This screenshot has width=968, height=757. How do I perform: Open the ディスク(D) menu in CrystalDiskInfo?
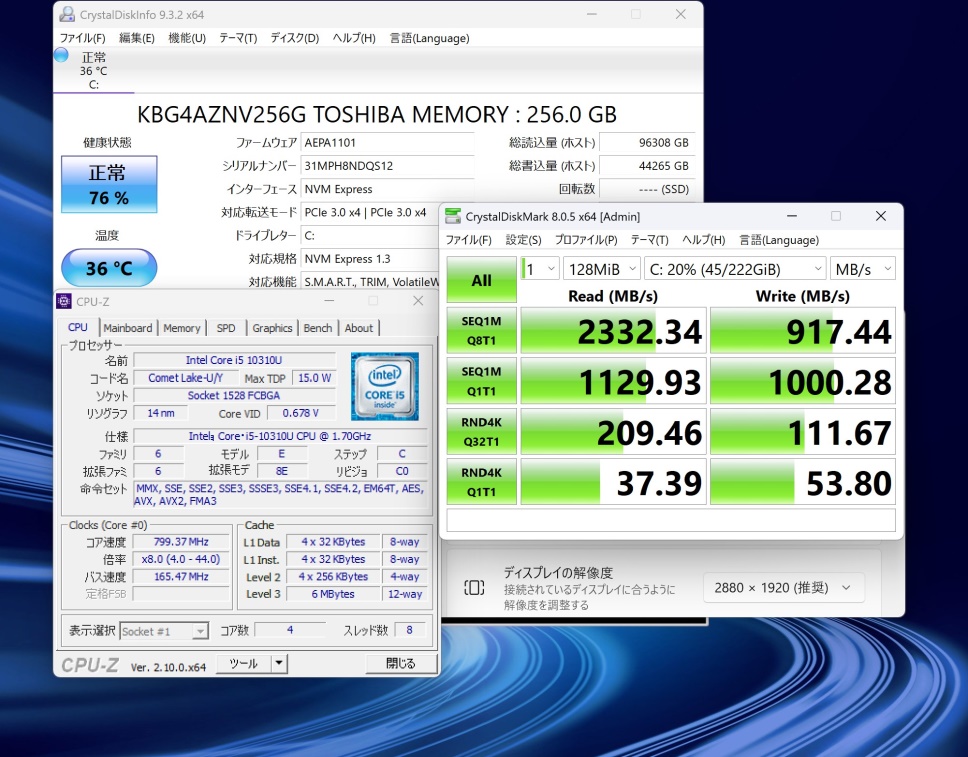[x=294, y=38]
